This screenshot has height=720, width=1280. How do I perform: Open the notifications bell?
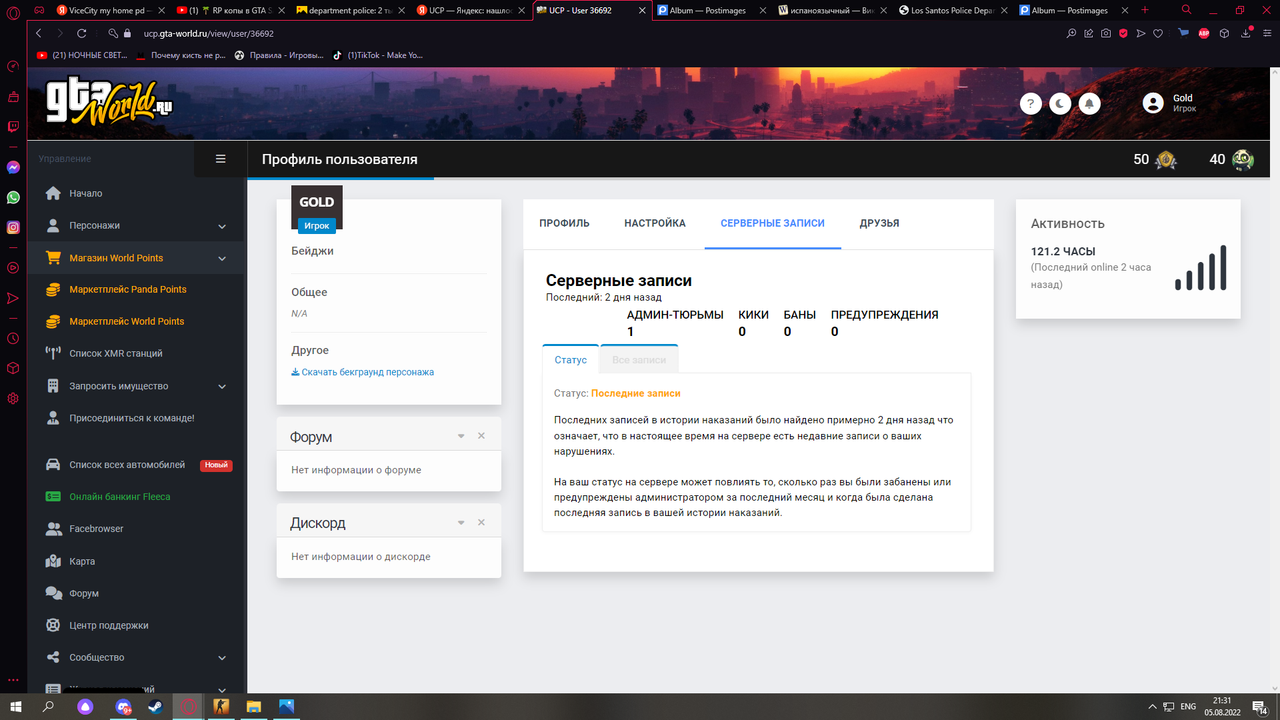point(1089,103)
